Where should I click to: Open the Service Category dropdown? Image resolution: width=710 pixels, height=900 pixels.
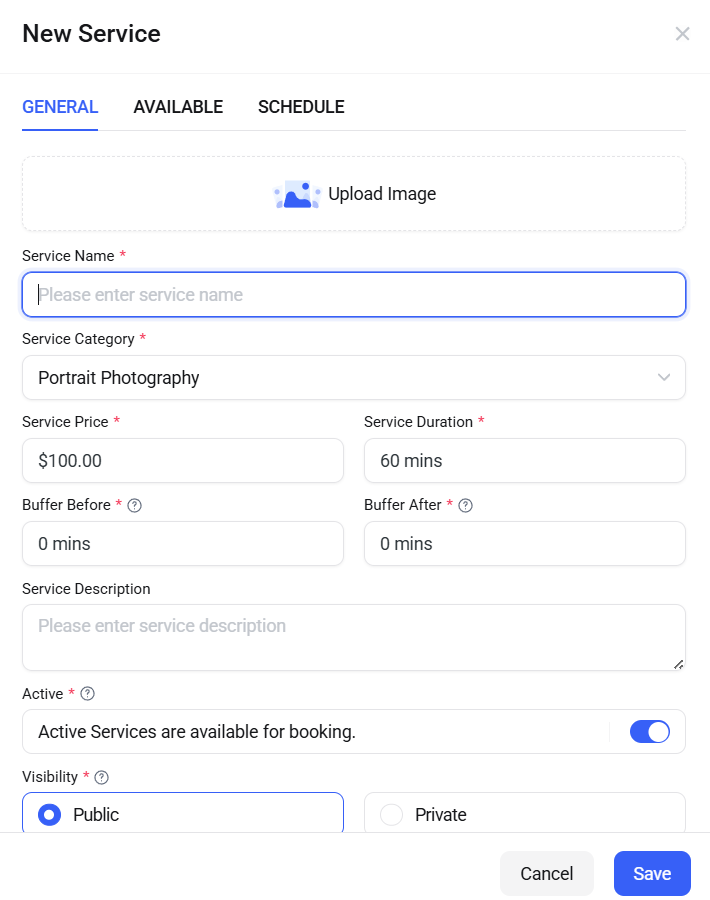tap(353, 378)
